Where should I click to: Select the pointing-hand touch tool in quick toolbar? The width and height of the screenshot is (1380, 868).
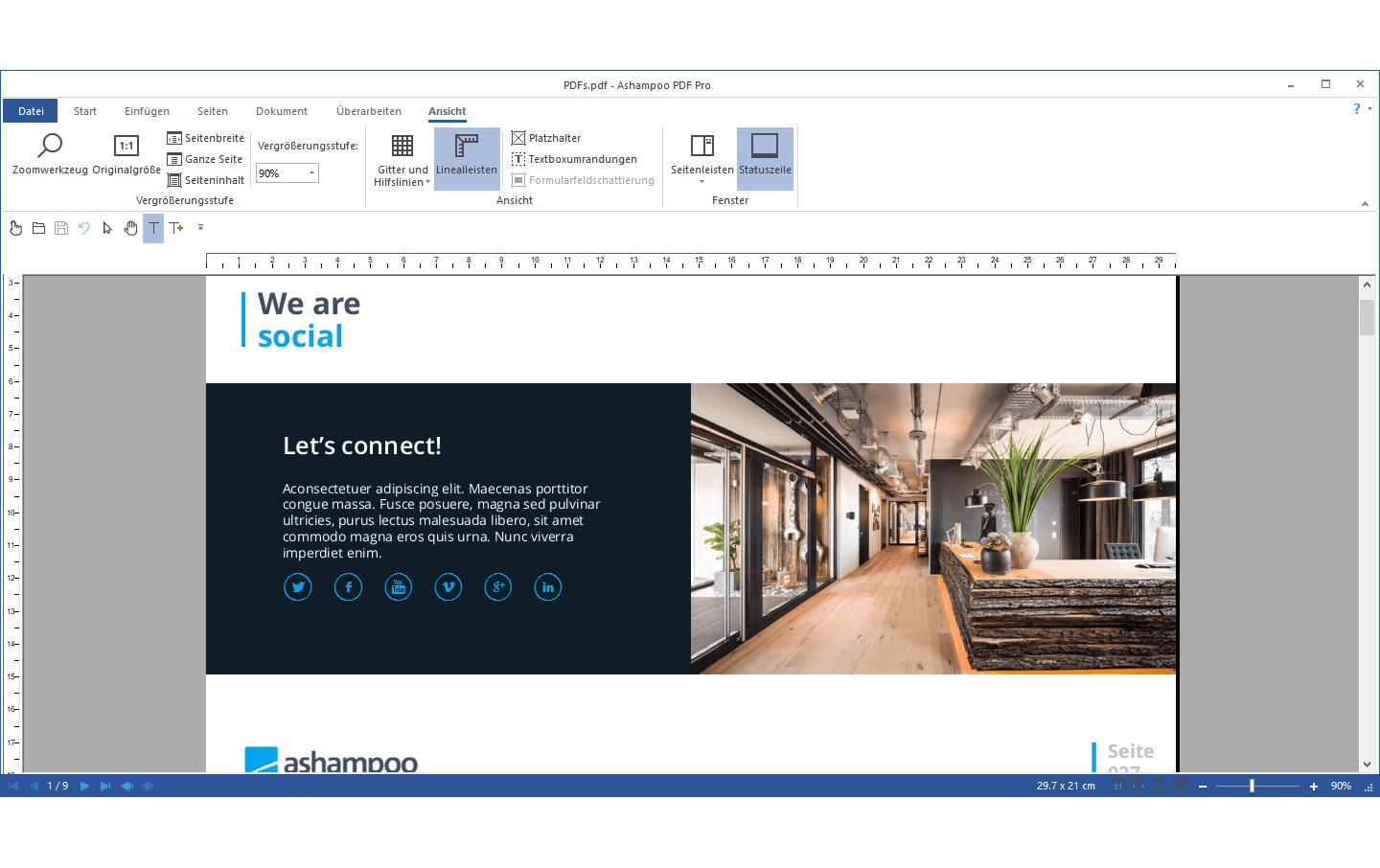(x=15, y=228)
